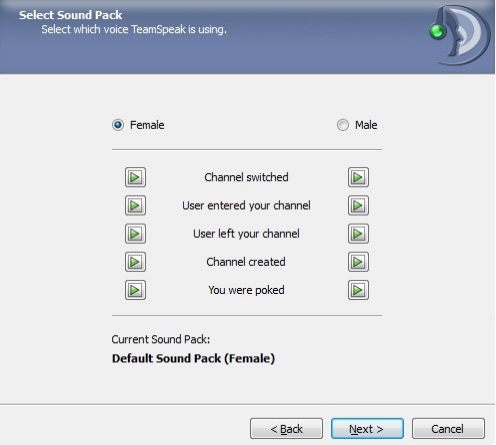Play female User entered your channel sound
Image resolution: width=496 pixels, height=445 pixels.
click(x=135, y=205)
